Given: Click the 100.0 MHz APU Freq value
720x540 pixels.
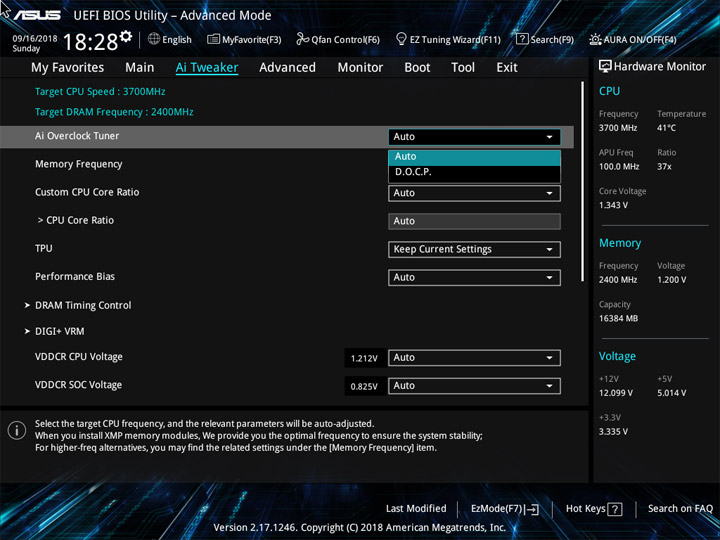Looking at the screenshot, I should pos(619,167).
